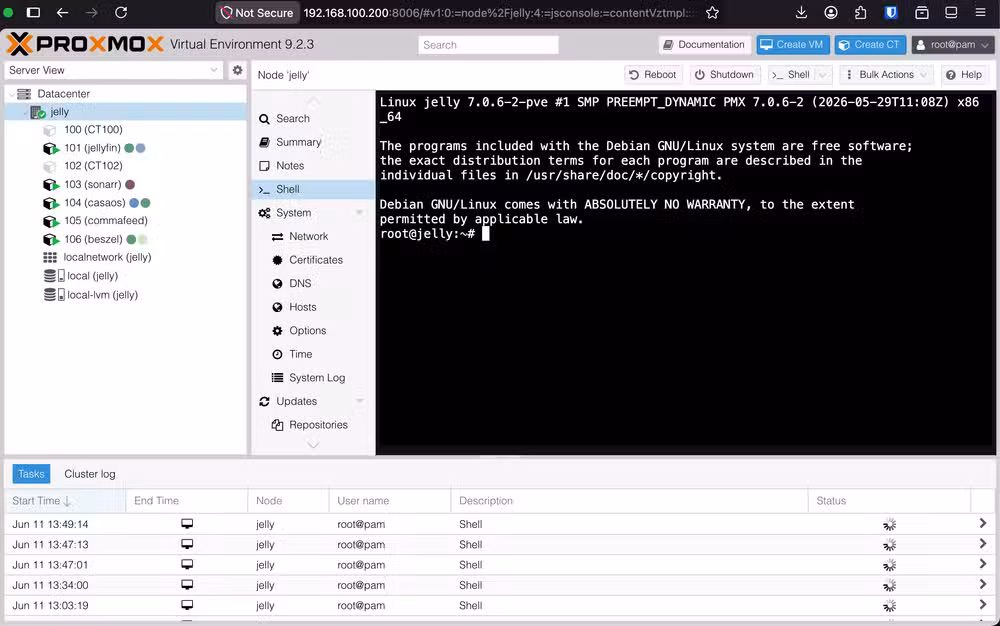Open the browser hamburger menu

pyautogui.click(x=981, y=12)
